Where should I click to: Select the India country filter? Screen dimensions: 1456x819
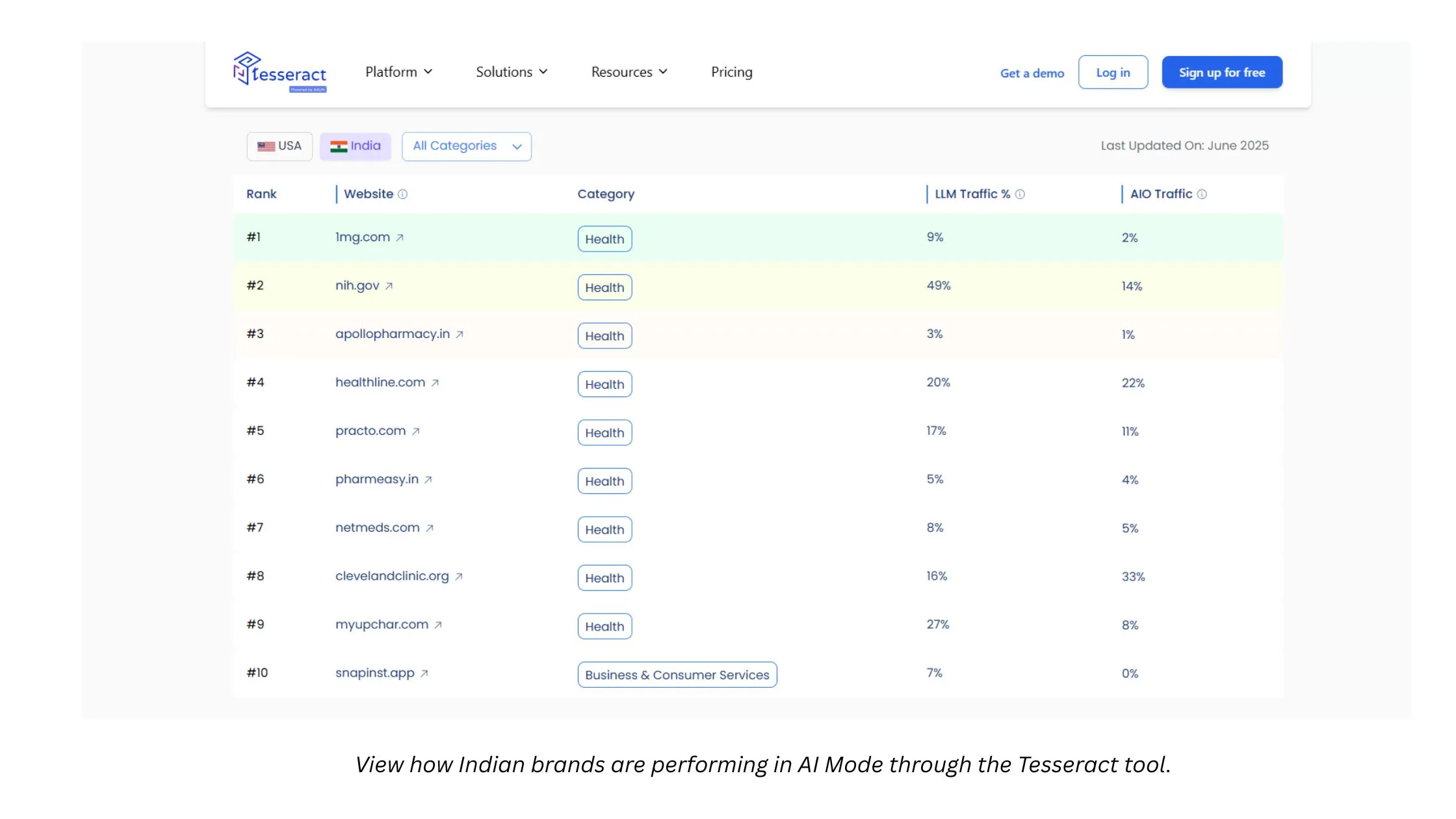click(356, 146)
